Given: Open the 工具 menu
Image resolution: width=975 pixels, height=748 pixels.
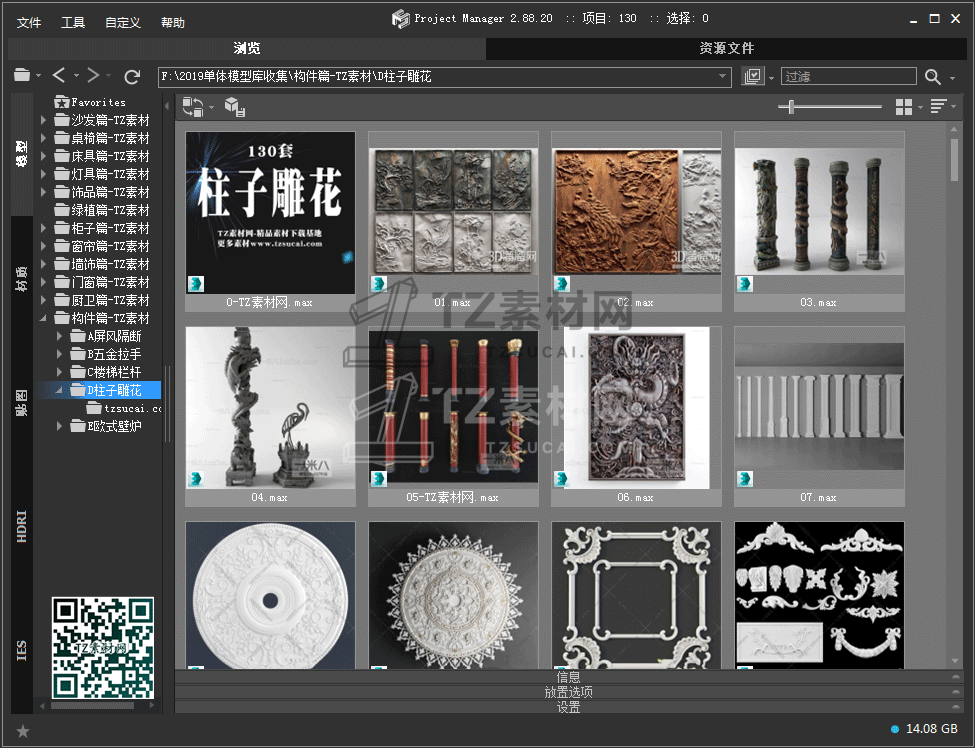Looking at the screenshot, I should [73, 22].
